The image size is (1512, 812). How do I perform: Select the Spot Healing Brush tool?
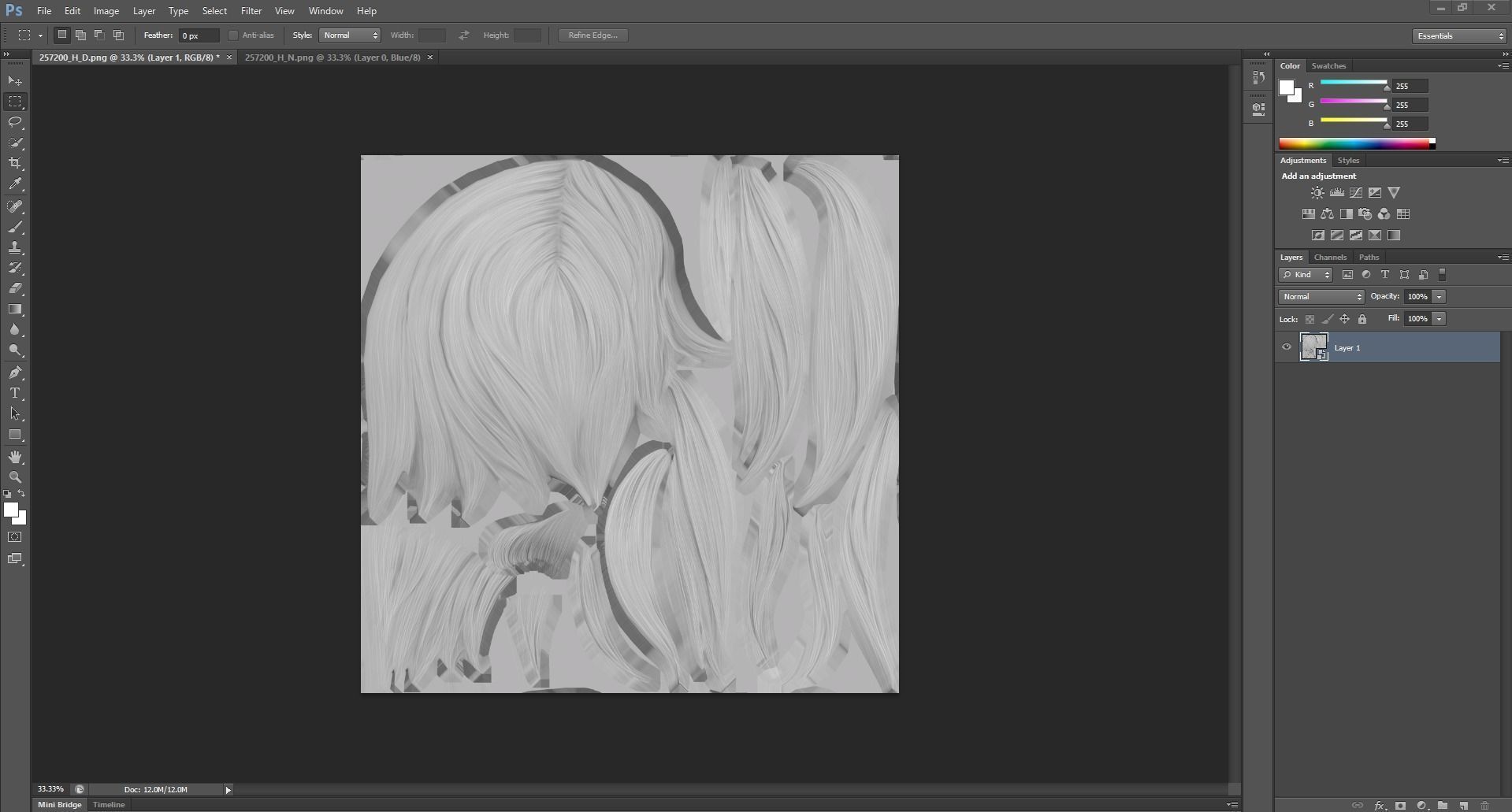15,206
